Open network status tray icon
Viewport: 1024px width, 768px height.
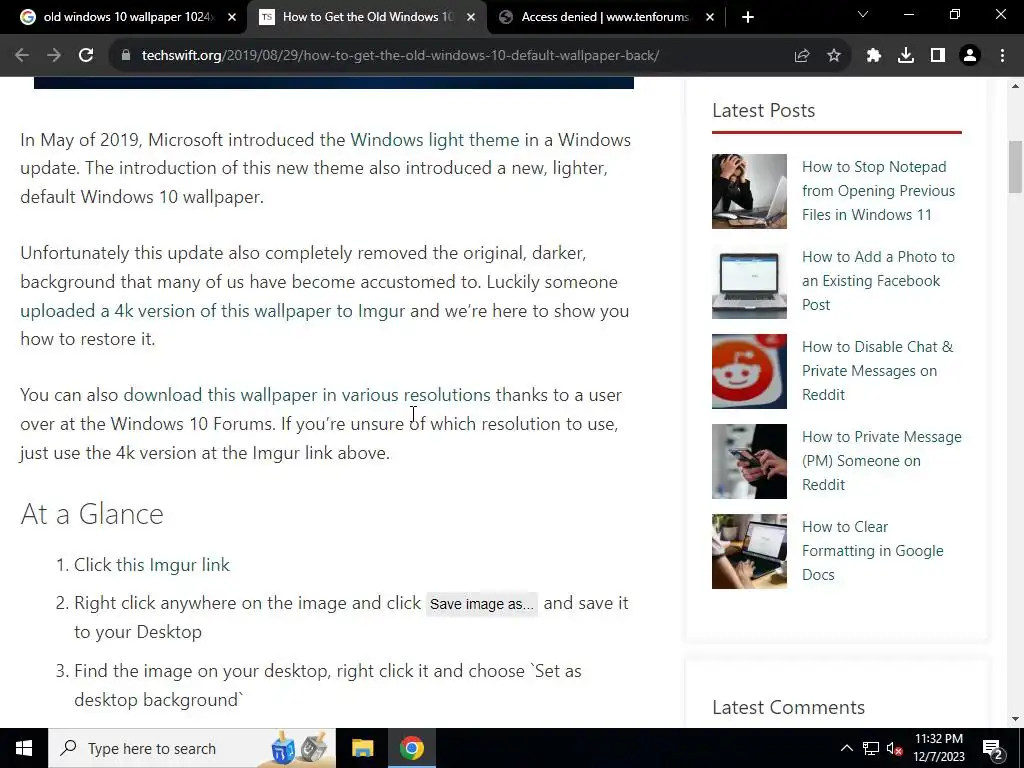[x=871, y=748]
